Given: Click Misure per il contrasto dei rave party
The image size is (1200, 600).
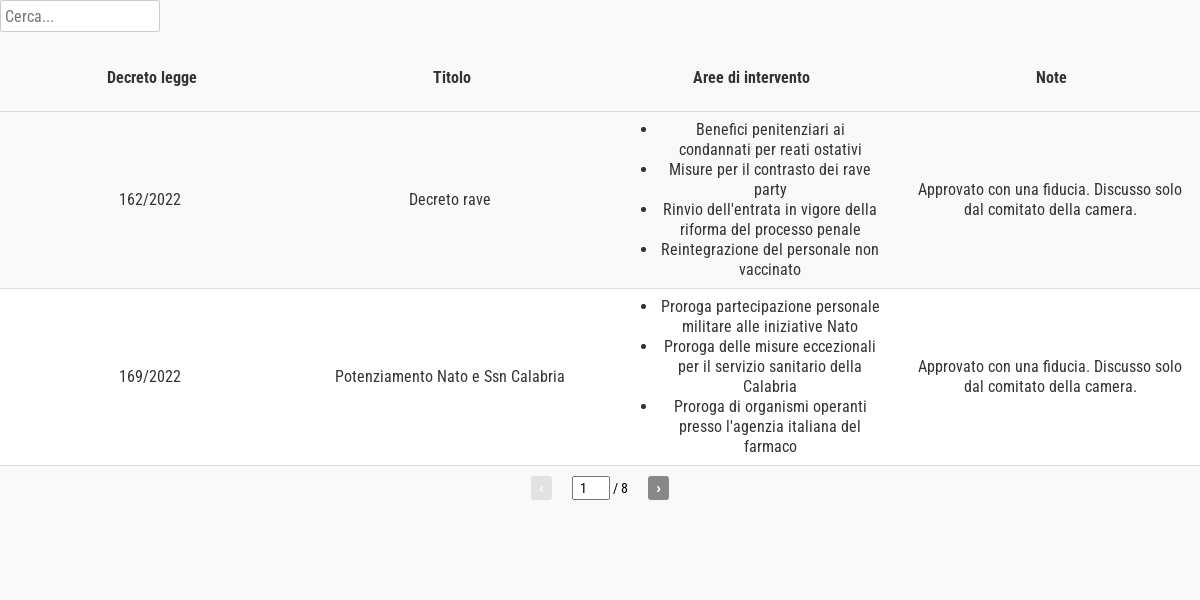Looking at the screenshot, I should (x=770, y=180).
